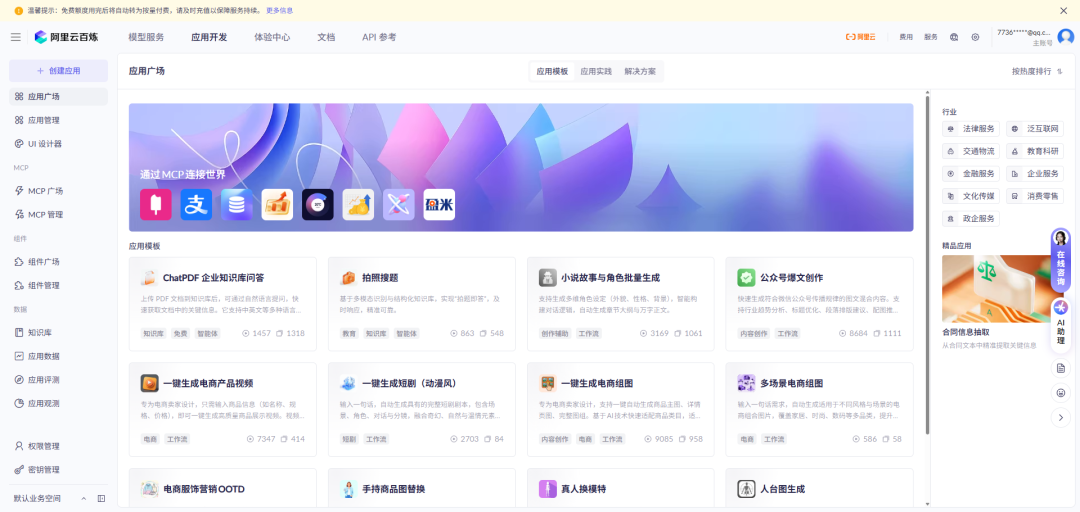Open the orange 阿里云 logo link
1080x512 pixels.
pos(860,37)
